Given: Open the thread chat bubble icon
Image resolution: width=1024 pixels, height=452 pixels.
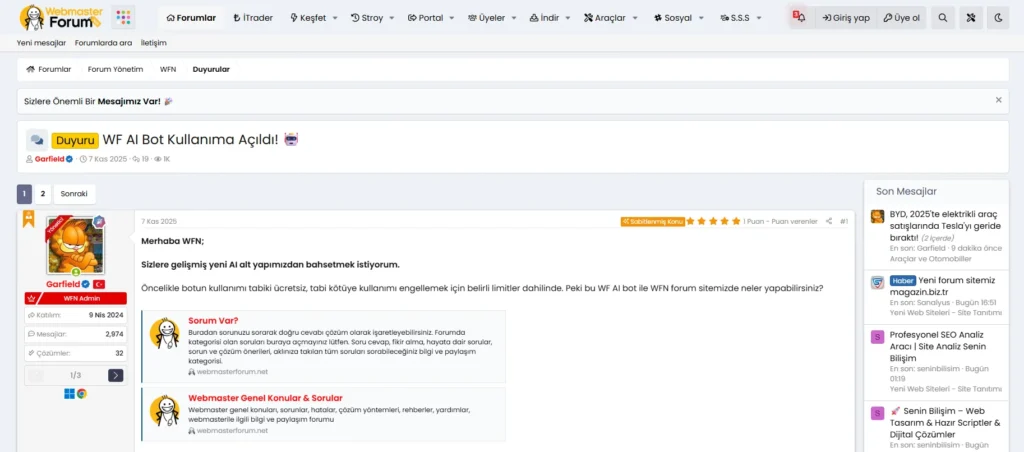Looking at the screenshot, I should point(37,140).
